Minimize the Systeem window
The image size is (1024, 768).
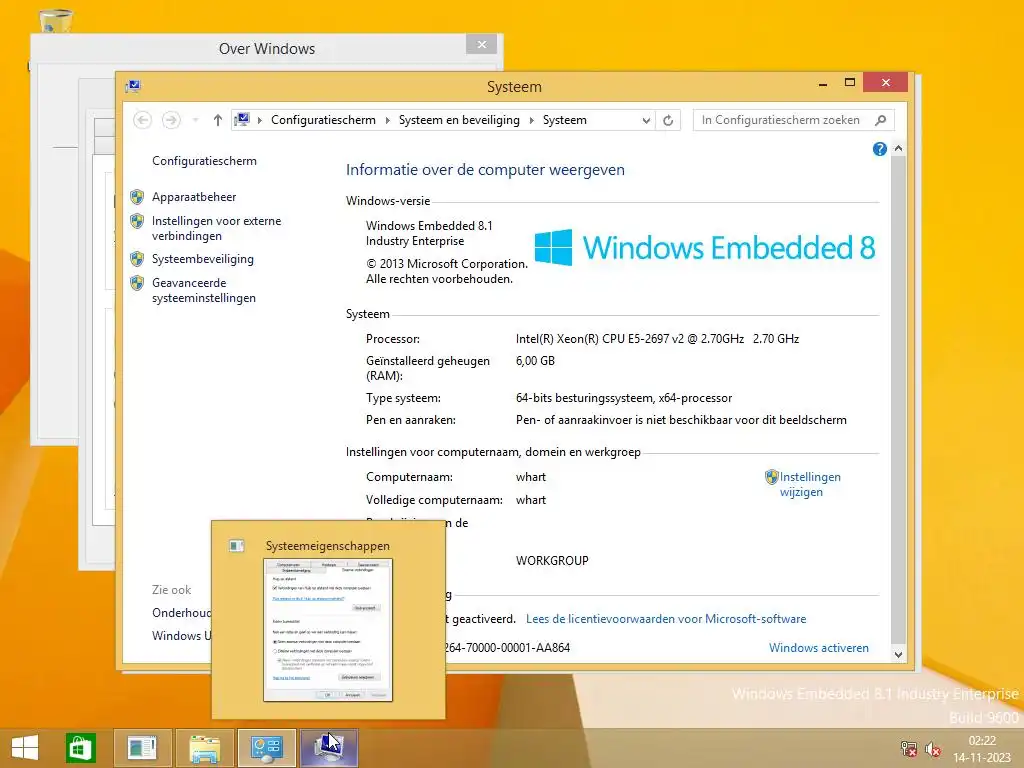point(823,84)
